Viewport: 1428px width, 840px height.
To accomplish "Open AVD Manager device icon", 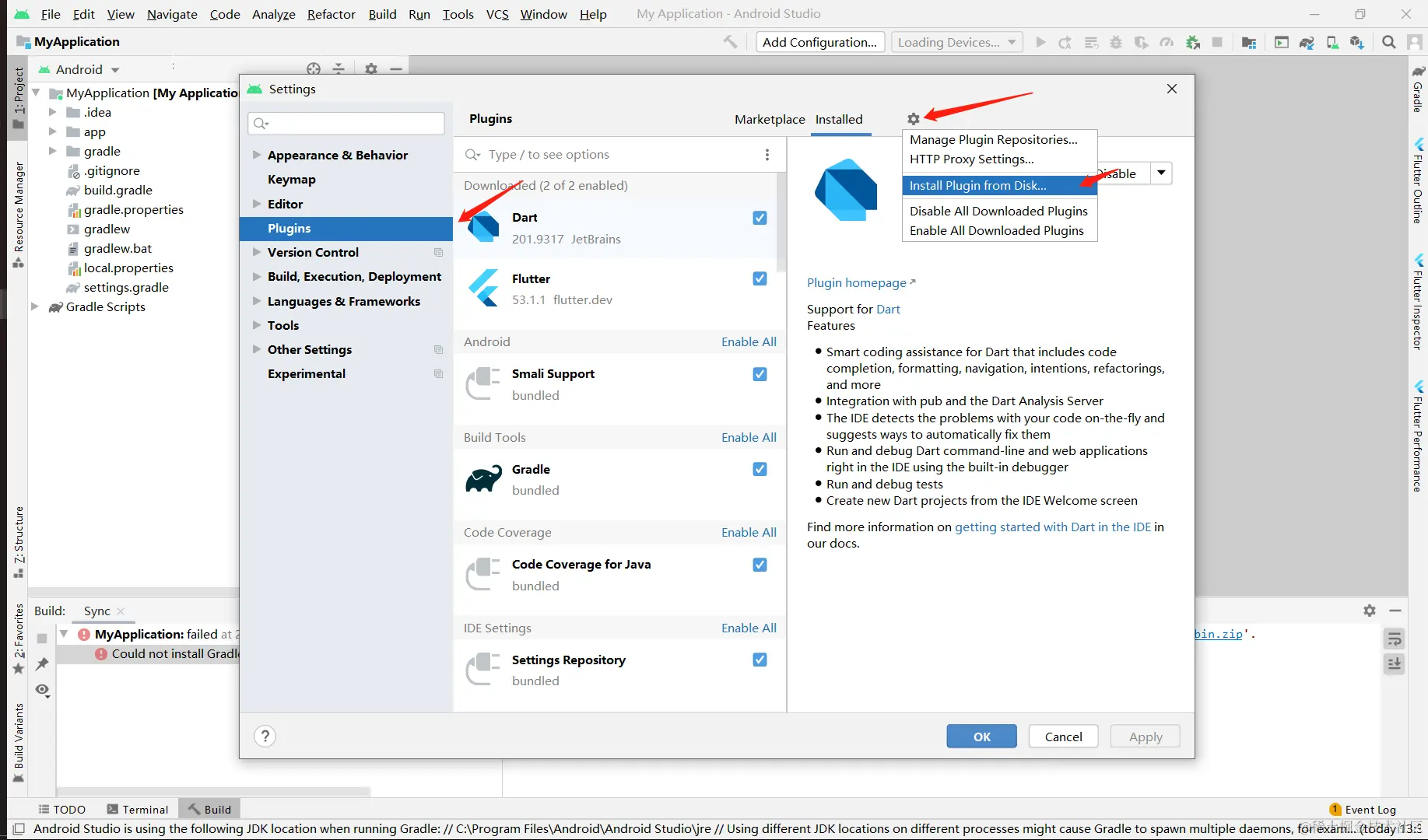I will click(x=1332, y=42).
